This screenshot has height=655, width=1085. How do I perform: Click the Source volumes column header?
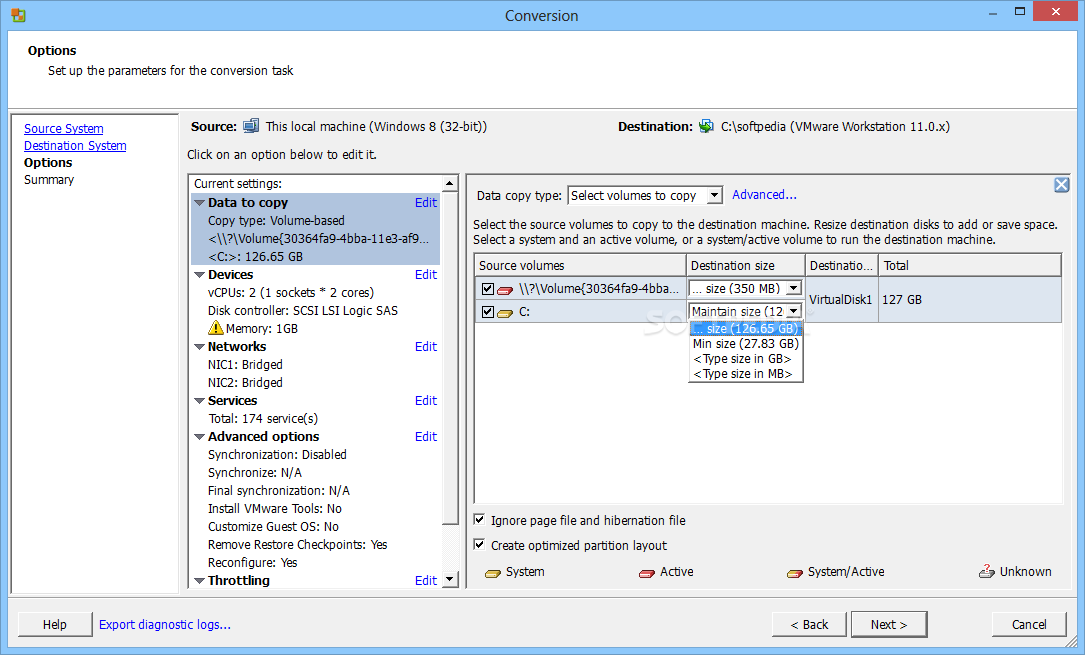tap(581, 266)
